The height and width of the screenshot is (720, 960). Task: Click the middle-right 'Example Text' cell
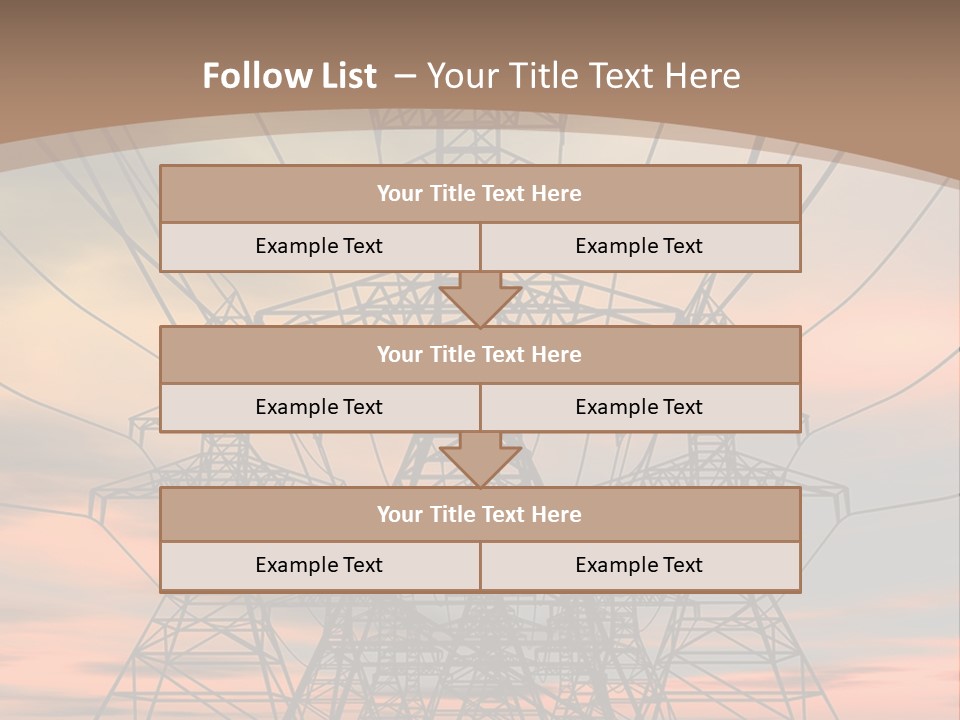(639, 407)
